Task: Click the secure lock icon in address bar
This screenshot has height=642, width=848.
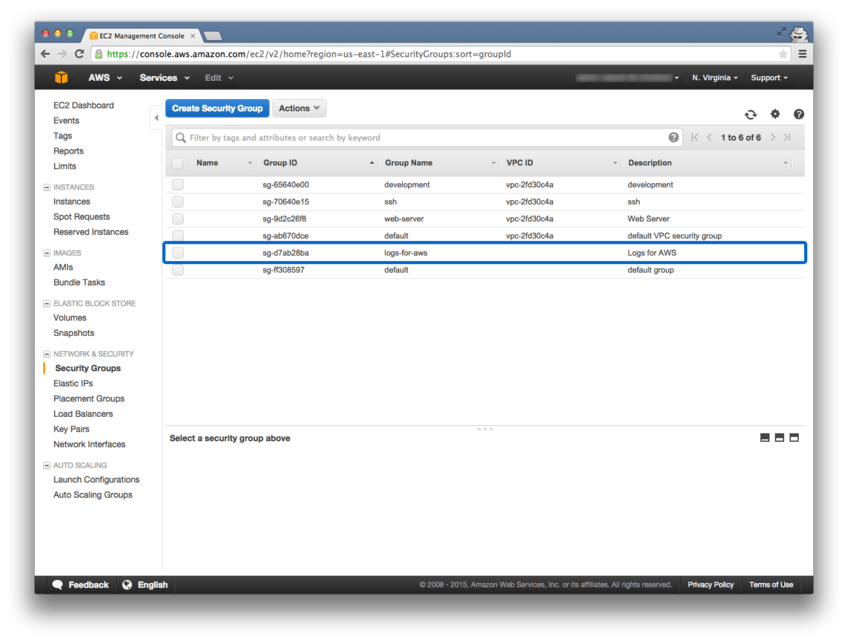Action: click(x=98, y=54)
